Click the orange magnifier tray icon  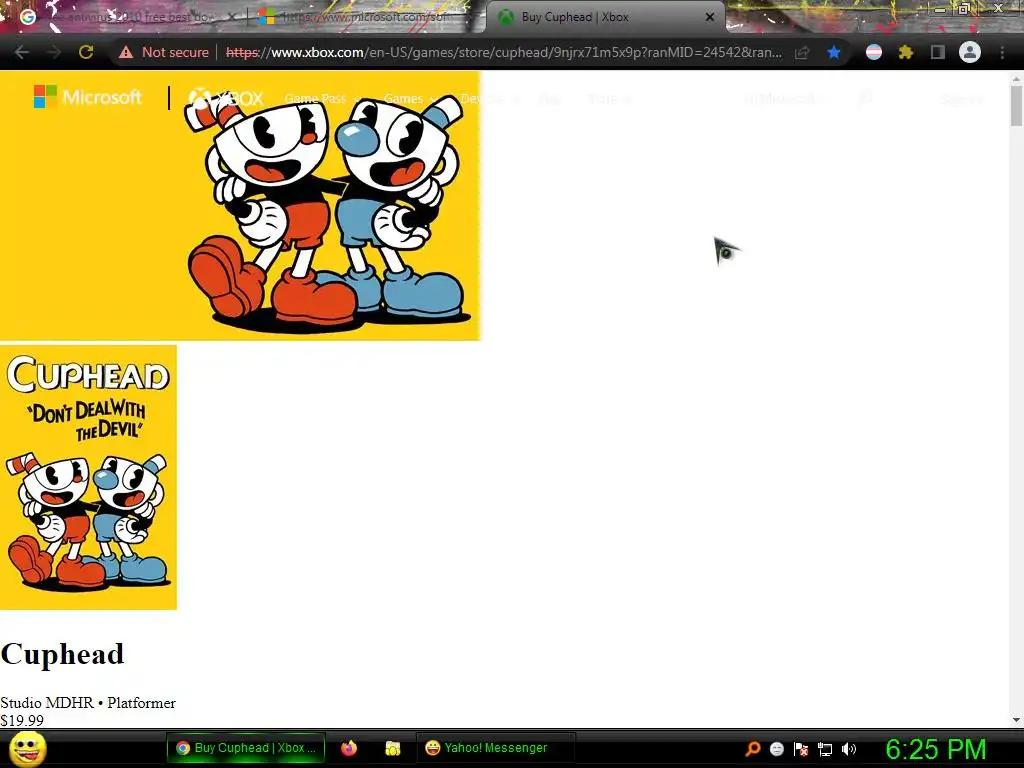click(753, 748)
